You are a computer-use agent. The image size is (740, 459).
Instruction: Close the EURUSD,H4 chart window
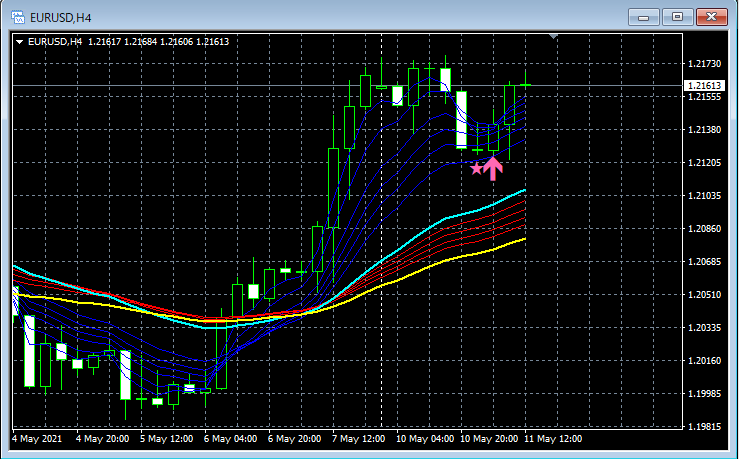click(x=712, y=17)
